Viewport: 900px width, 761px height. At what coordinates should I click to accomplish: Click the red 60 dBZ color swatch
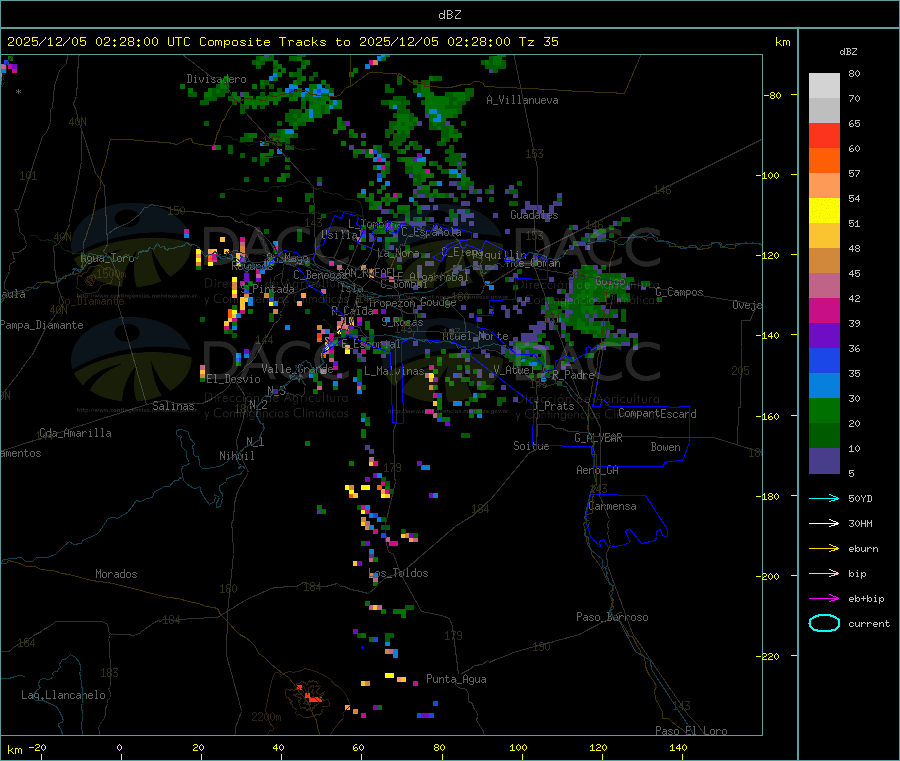point(824,135)
